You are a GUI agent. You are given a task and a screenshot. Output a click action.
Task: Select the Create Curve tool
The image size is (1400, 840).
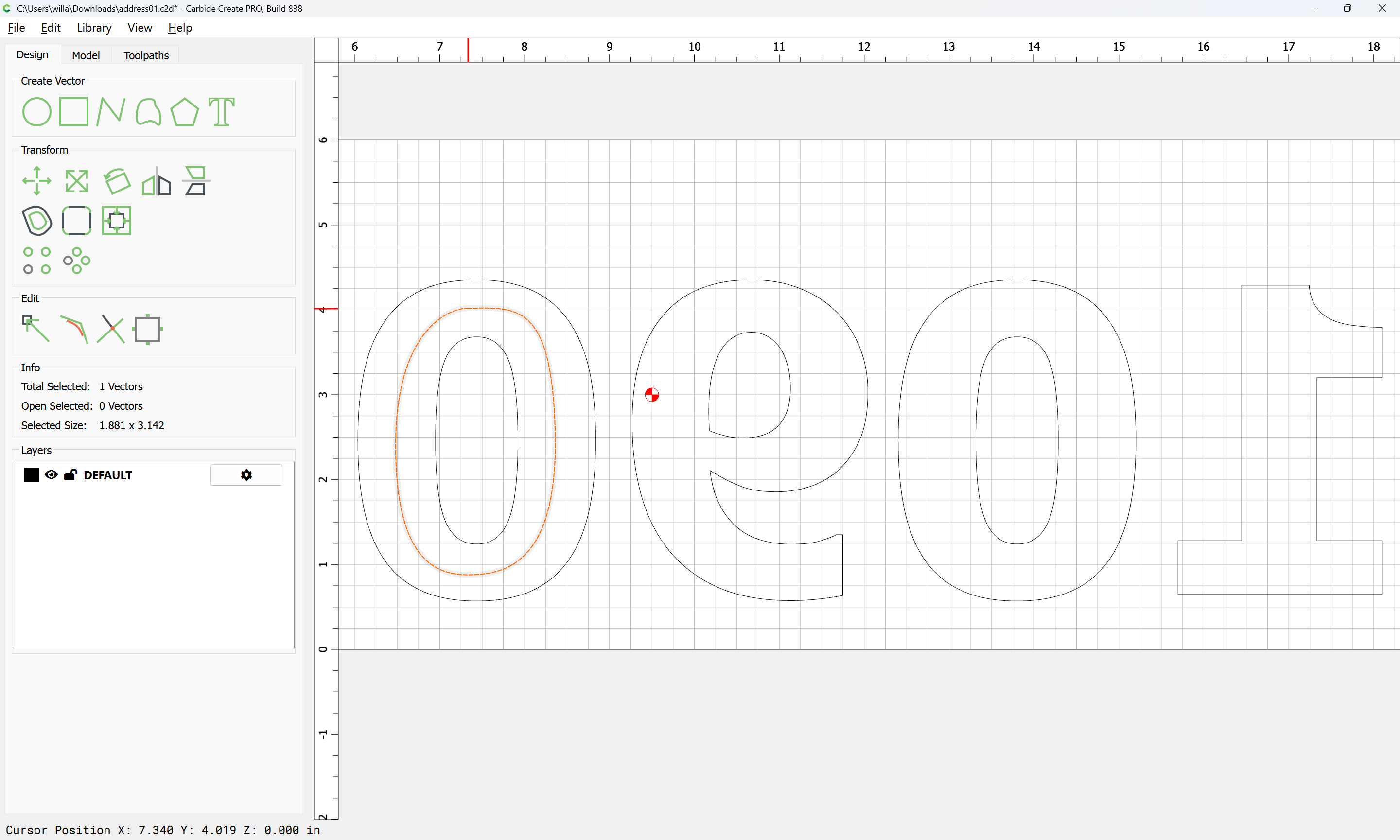click(148, 111)
